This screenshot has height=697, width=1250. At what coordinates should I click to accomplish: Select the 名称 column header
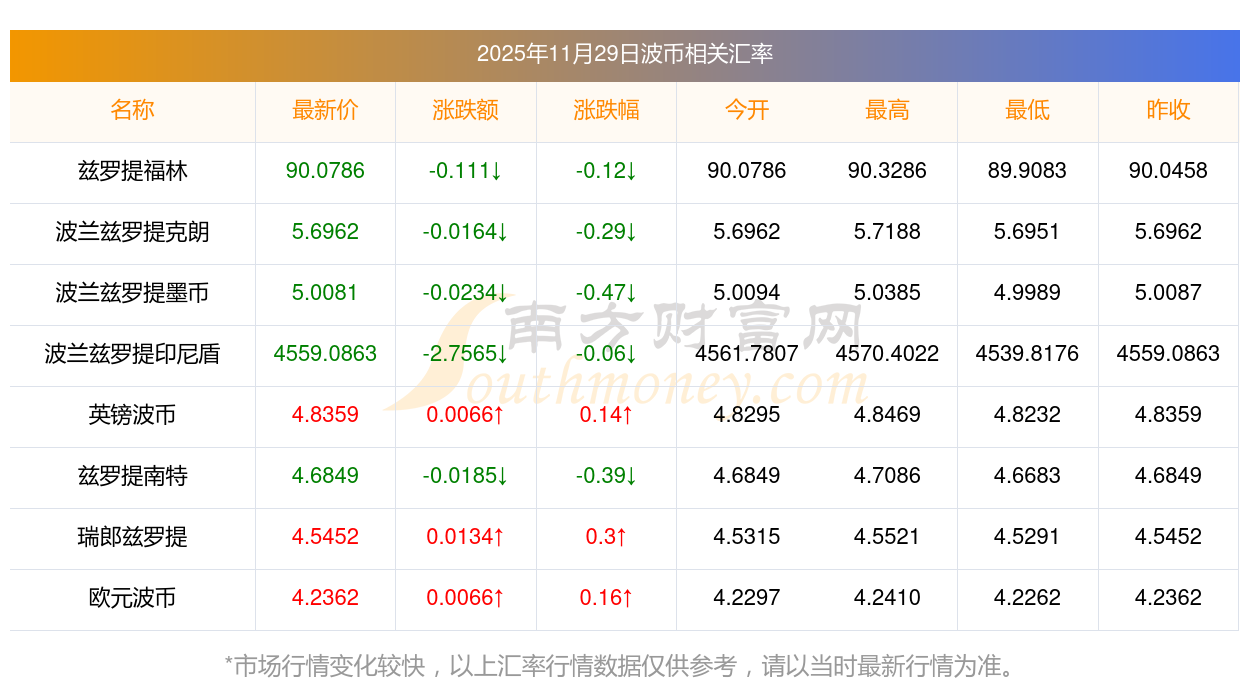(x=132, y=110)
